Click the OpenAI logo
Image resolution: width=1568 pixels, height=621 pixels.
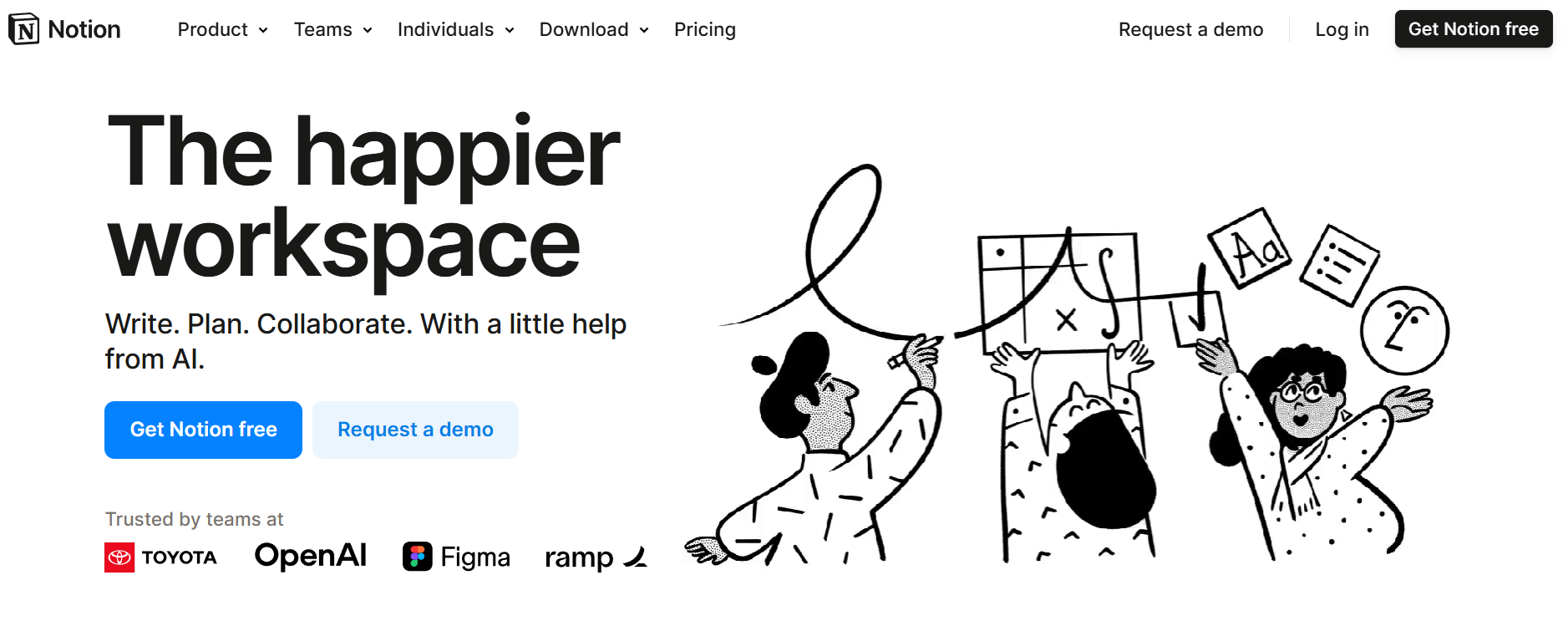tap(310, 556)
